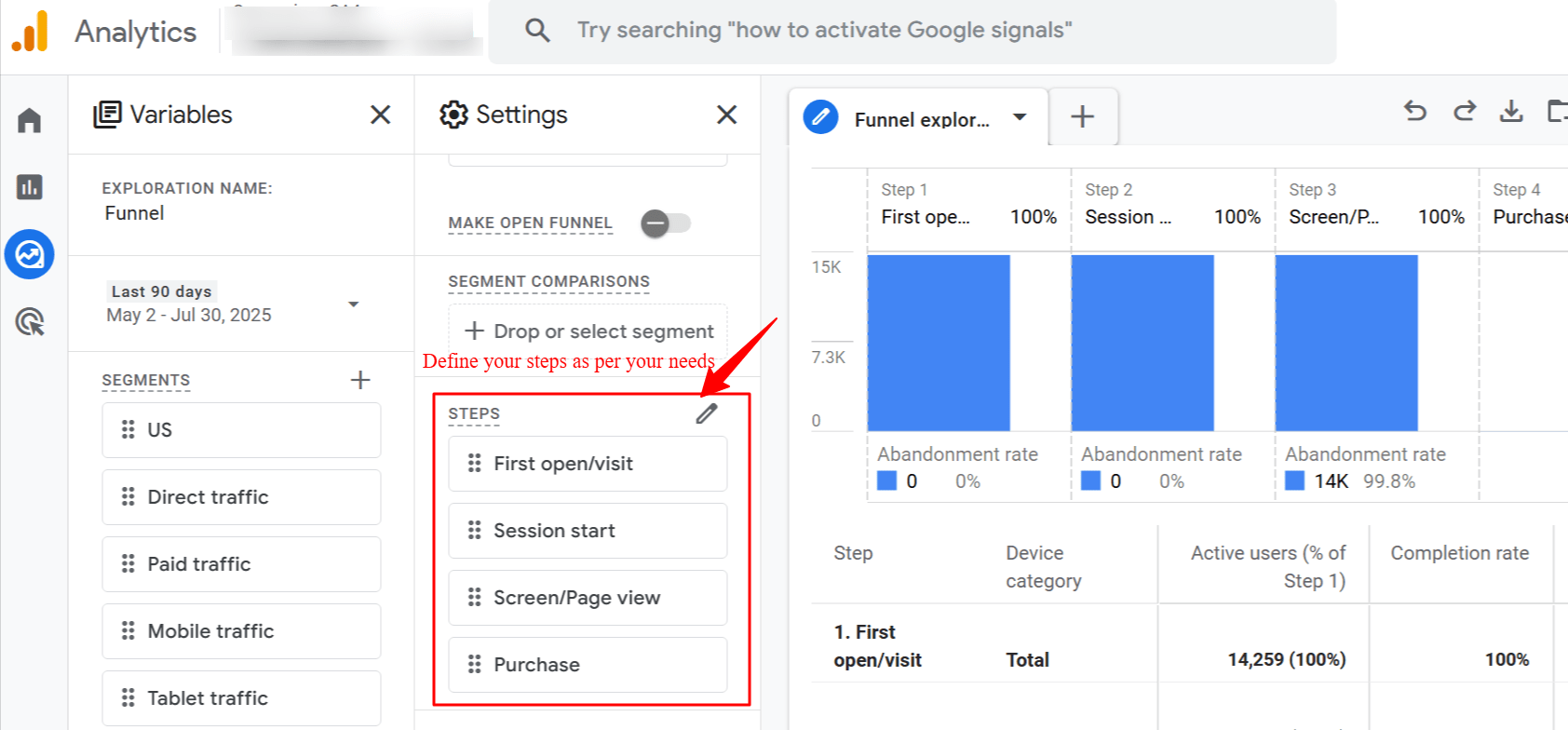Select the Paid traffic segment
1568x730 pixels.
click(241, 564)
